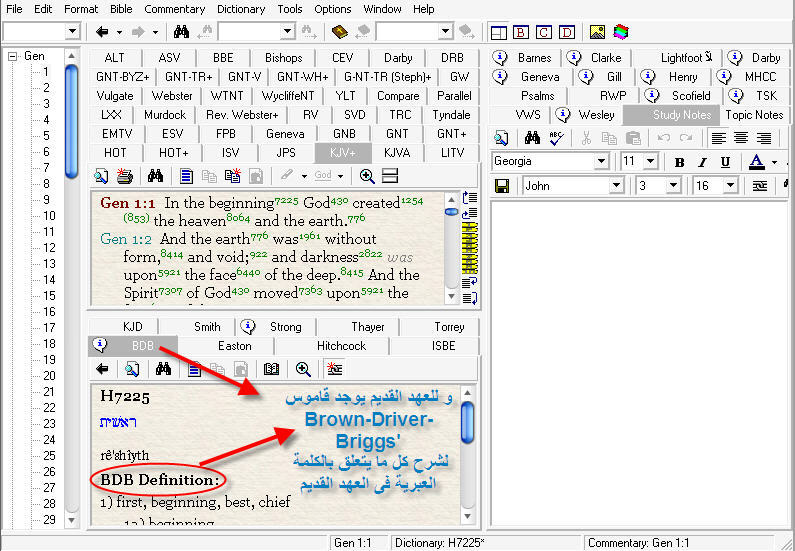Image resolution: width=795 pixels, height=551 pixels.
Task: Click the Gen 1:2 verse reference
Action: tap(126, 239)
